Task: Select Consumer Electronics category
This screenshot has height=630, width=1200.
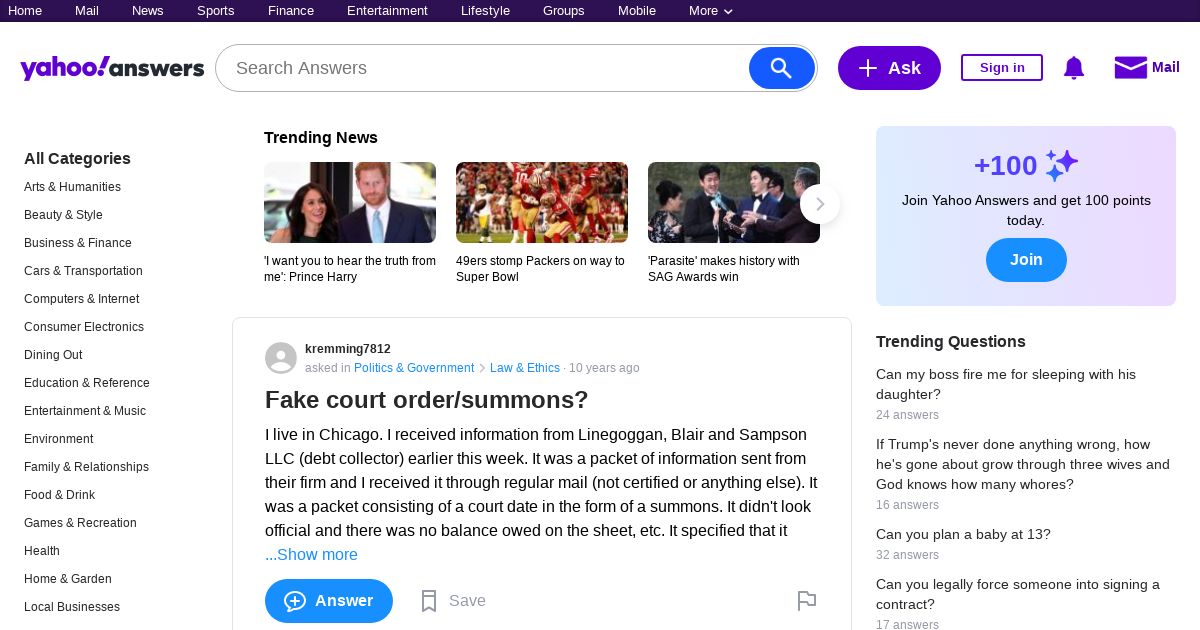Action: click(84, 327)
